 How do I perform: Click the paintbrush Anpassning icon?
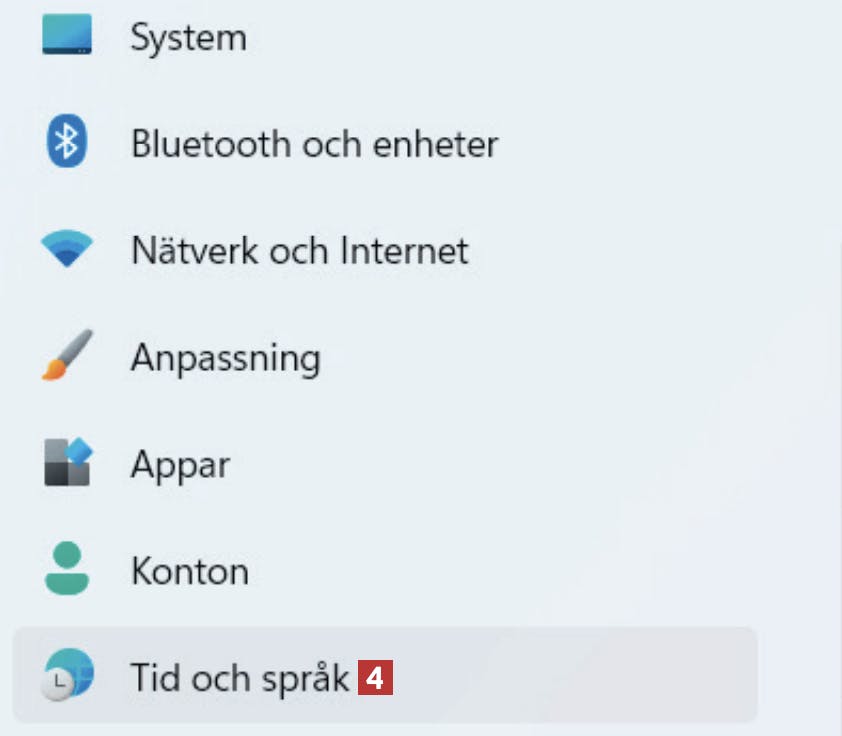[x=68, y=355]
